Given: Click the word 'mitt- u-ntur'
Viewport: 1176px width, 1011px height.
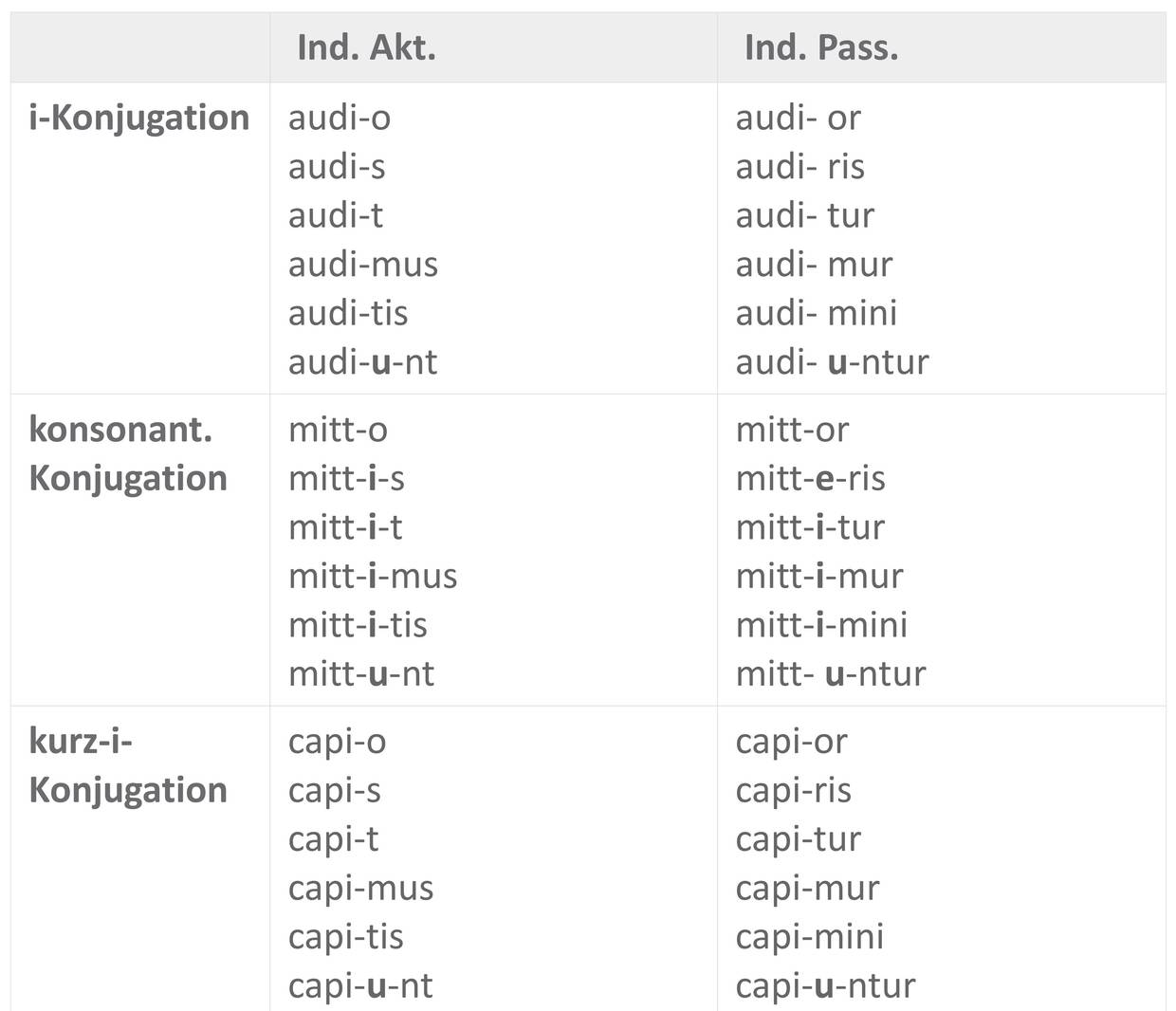Looking at the screenshot, I should pos(830,674).
